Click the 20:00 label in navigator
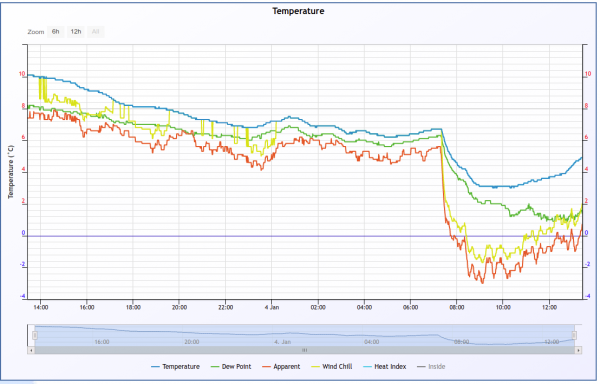 click(x=192, y=342)
